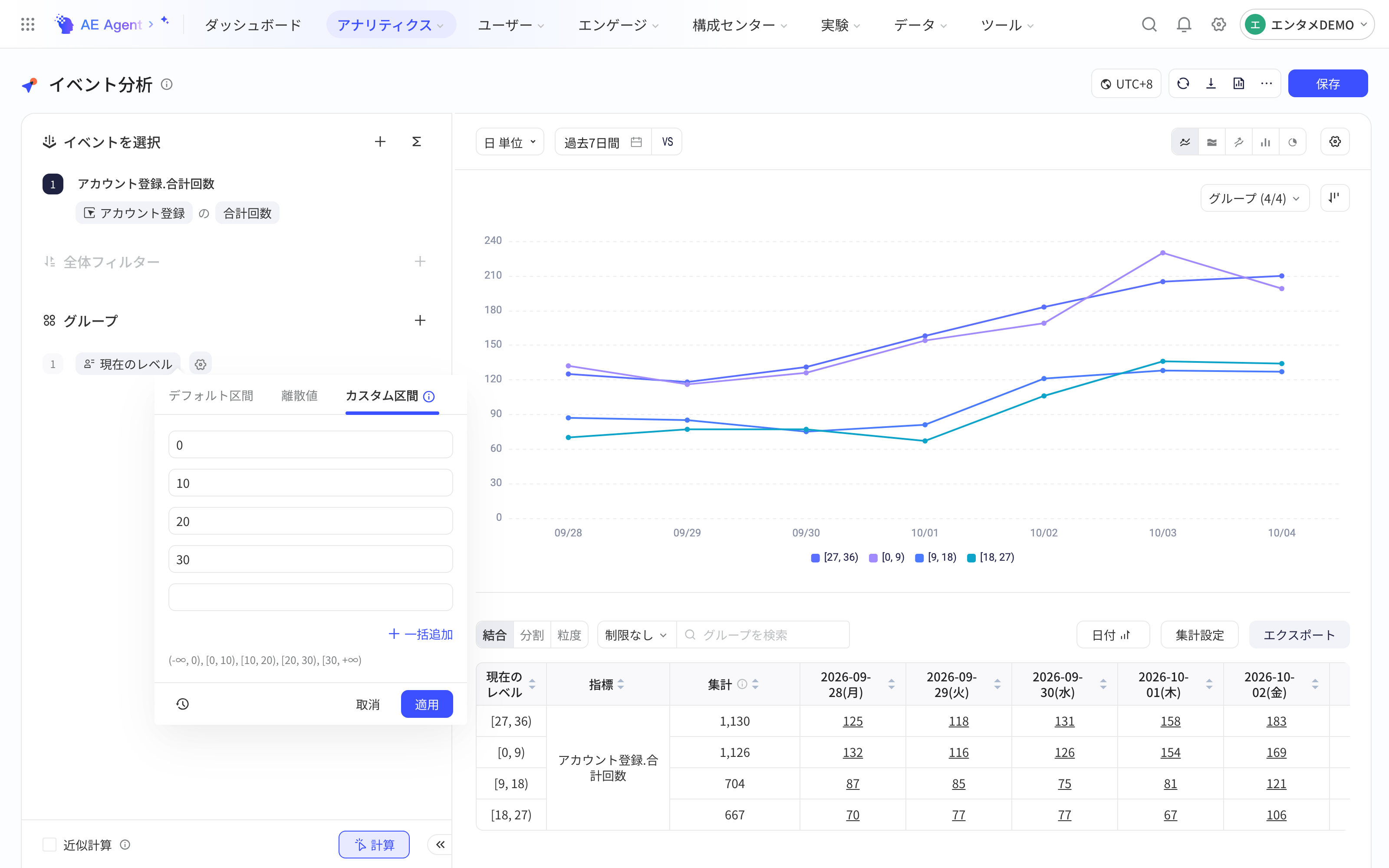The height and width of the screenshot is (868, 1389).
Task: Toggle the 近似計算 checkbox
Action: click(50, 845)
